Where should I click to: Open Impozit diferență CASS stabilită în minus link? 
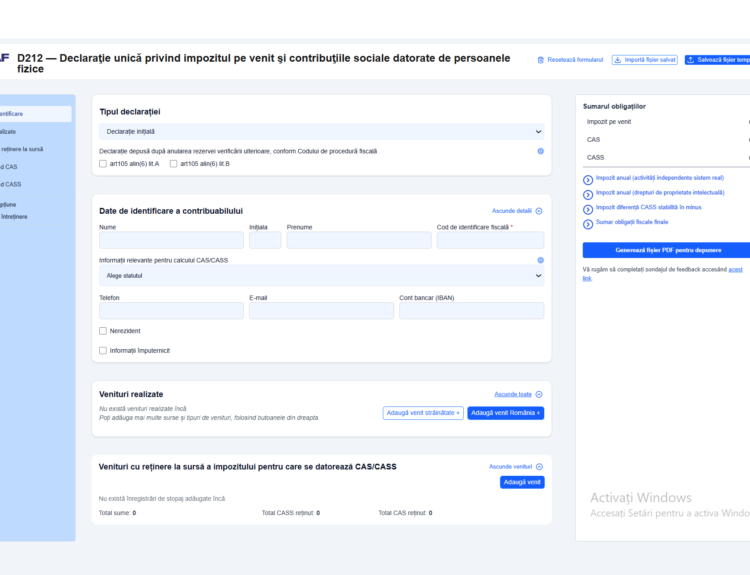pyautogui.click(x=648, y=208)
